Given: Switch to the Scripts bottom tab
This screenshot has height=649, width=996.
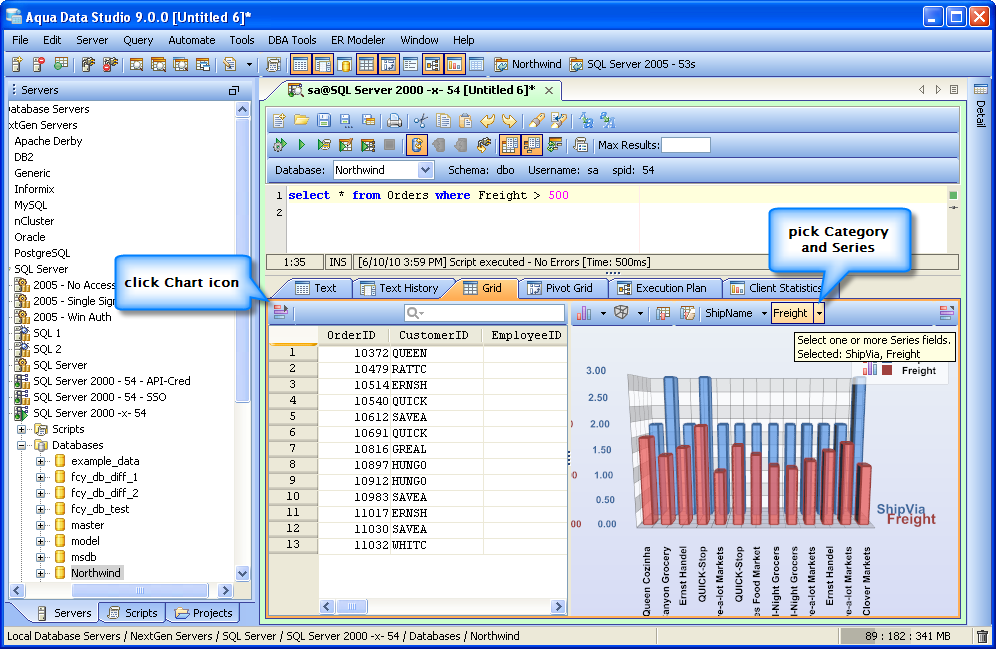Looking at the screenshot, I should 133,613.
